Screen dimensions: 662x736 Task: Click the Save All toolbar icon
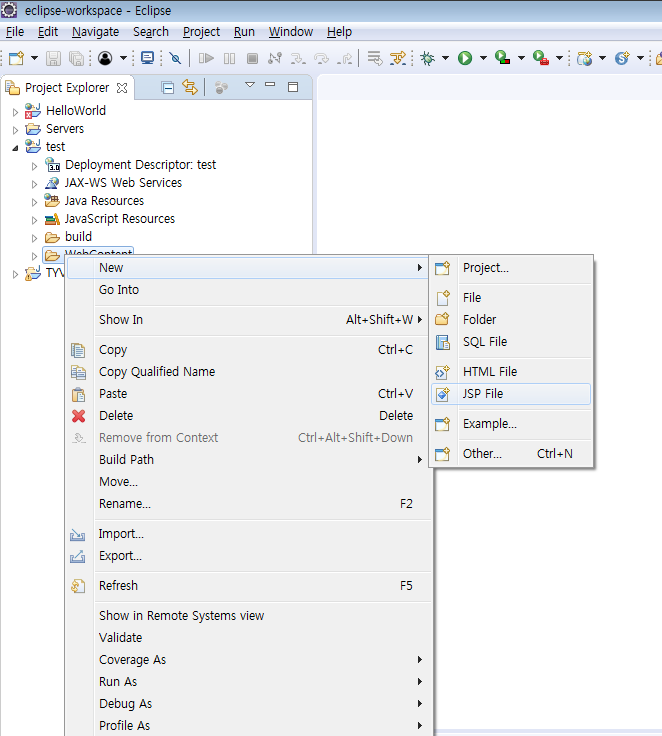coord(76,58)
